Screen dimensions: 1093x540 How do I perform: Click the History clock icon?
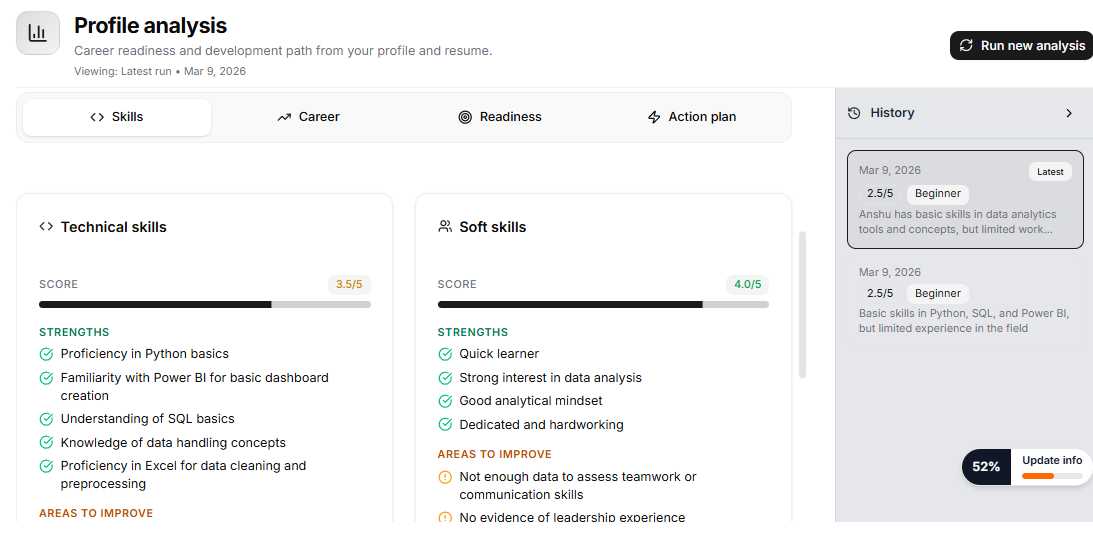click(854, 113)
